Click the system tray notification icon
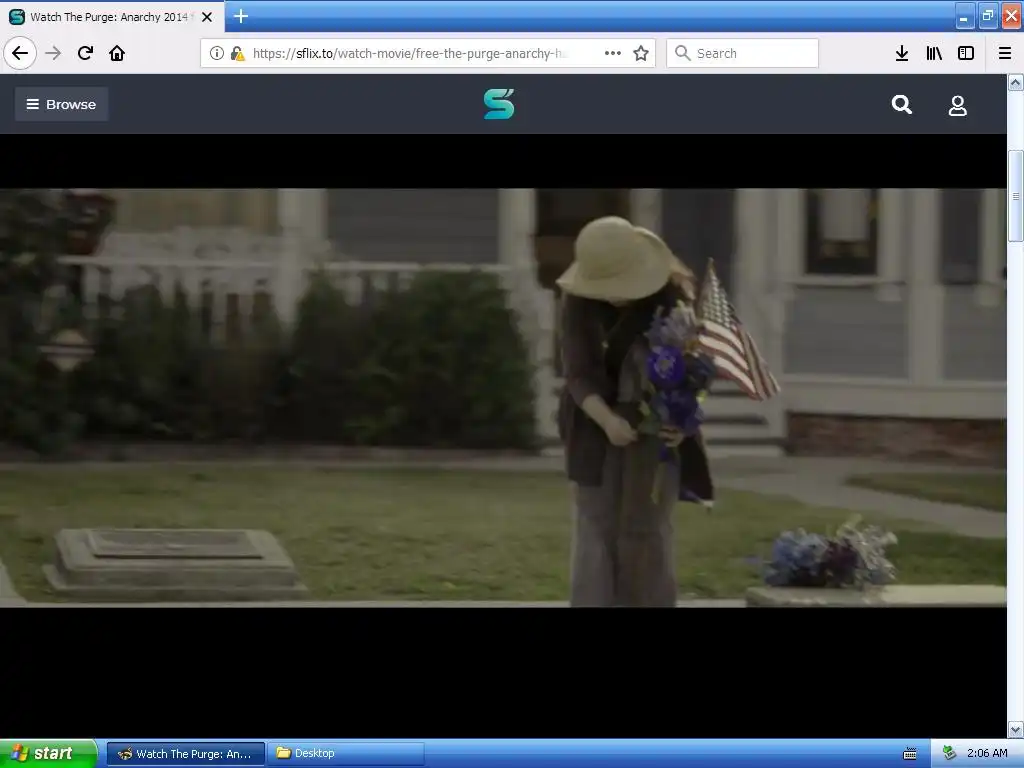Screen dimensions: 1024x768 pos(950,753)
